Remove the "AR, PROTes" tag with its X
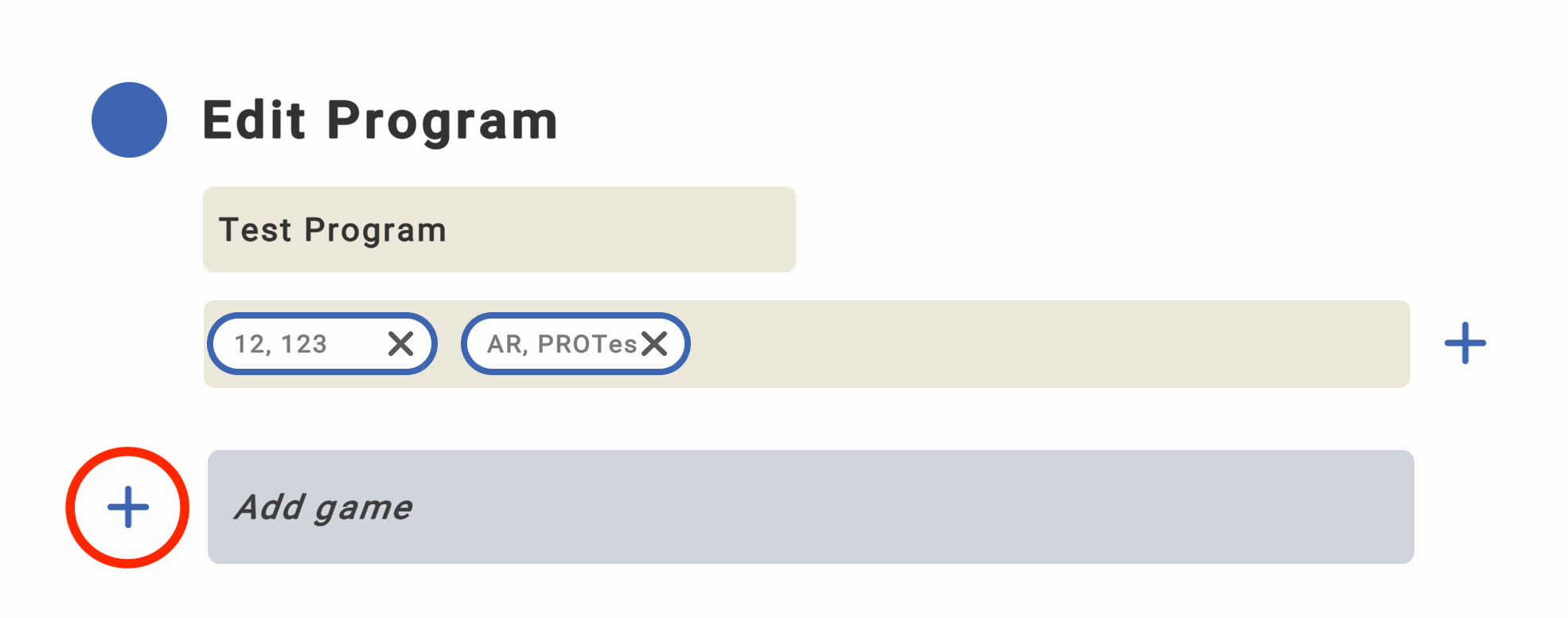 click(654, 343)
